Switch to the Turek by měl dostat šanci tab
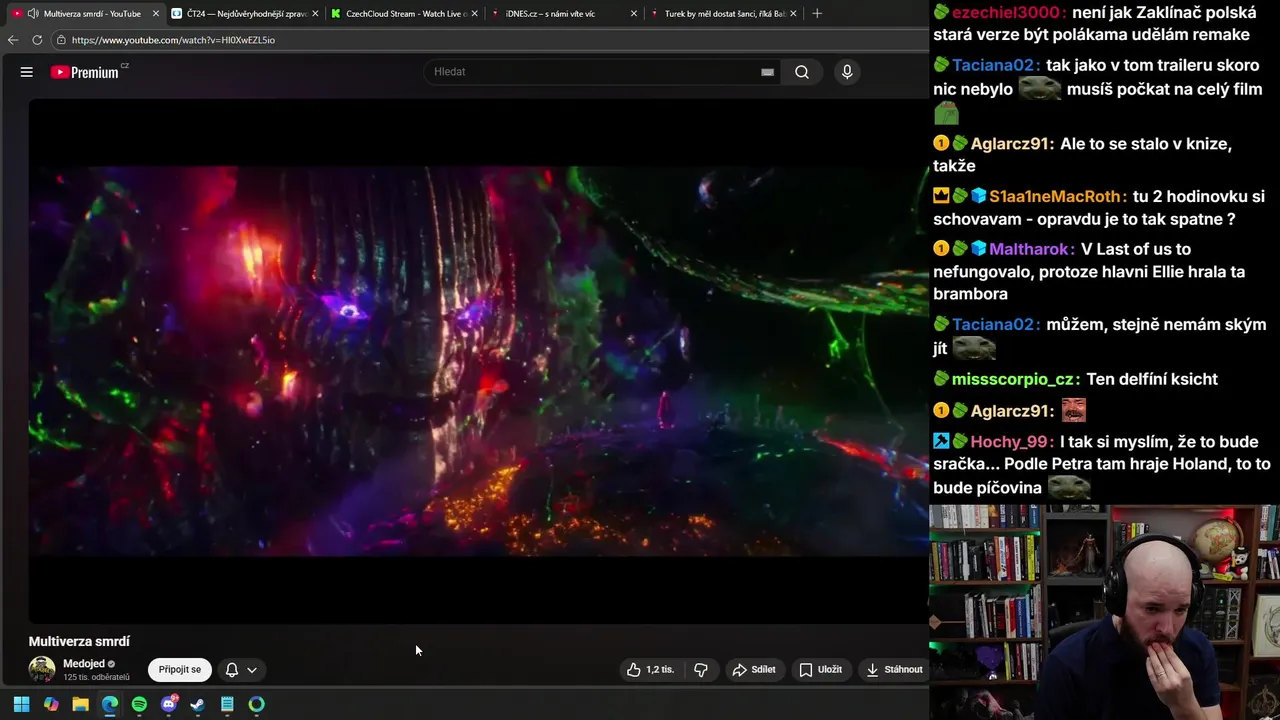 click(724, 14)
